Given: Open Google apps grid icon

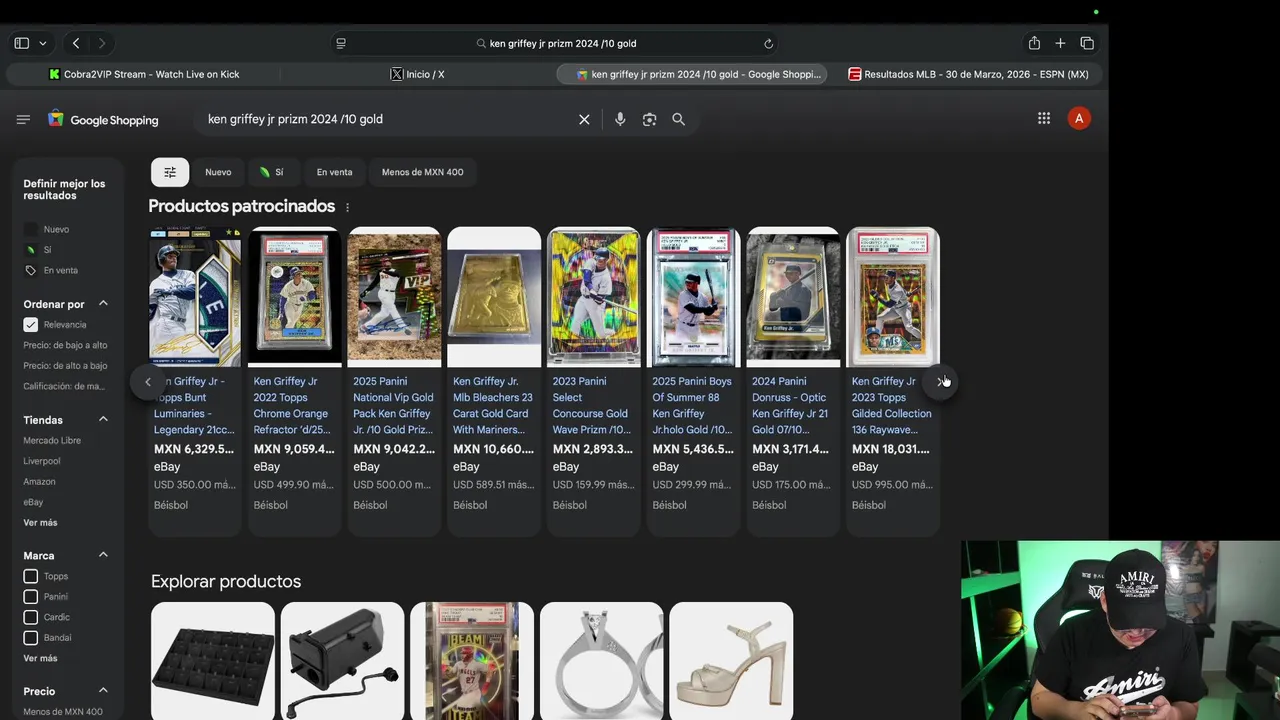Looking at the screenshot, I should coord(1044,118).
